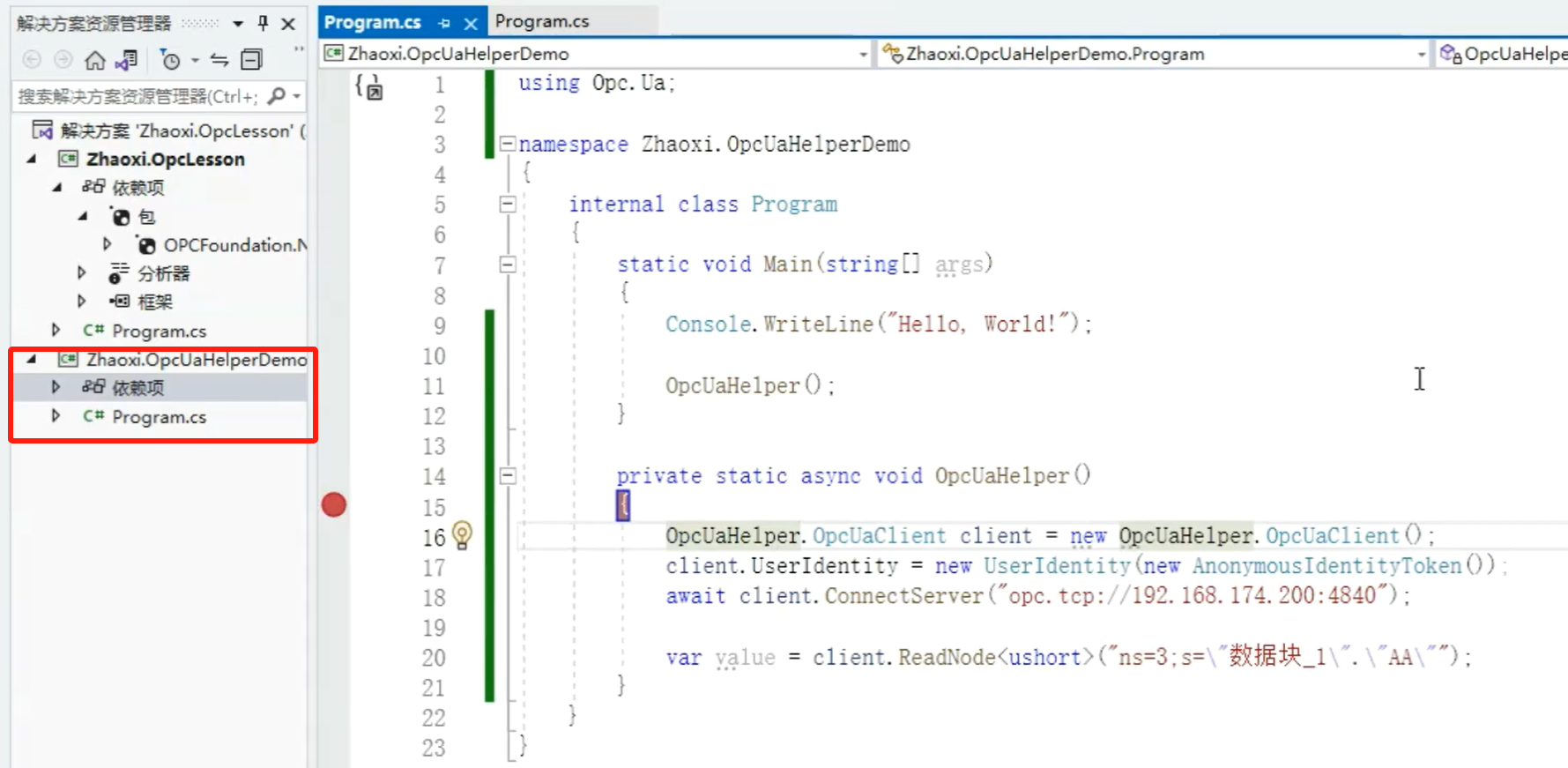This screenshot has height=768, width=1568.
Task: Switch to the inactive Program.cs tab
Action: [x=542, y=21]
